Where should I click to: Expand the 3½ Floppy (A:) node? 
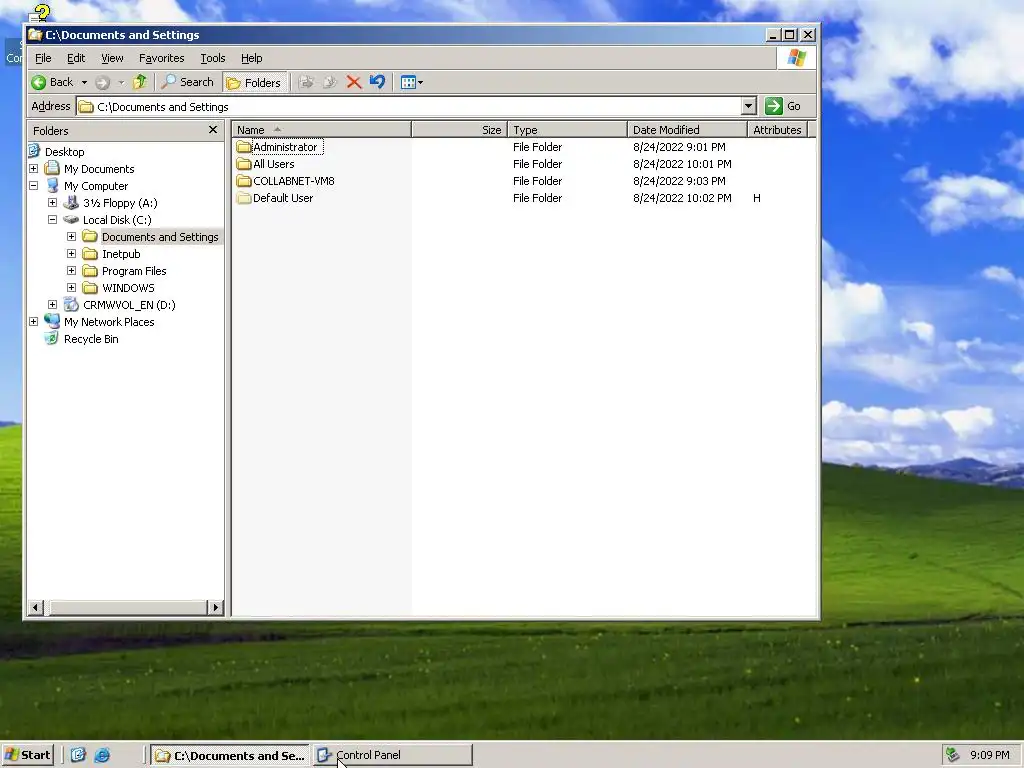coord(52,202)
